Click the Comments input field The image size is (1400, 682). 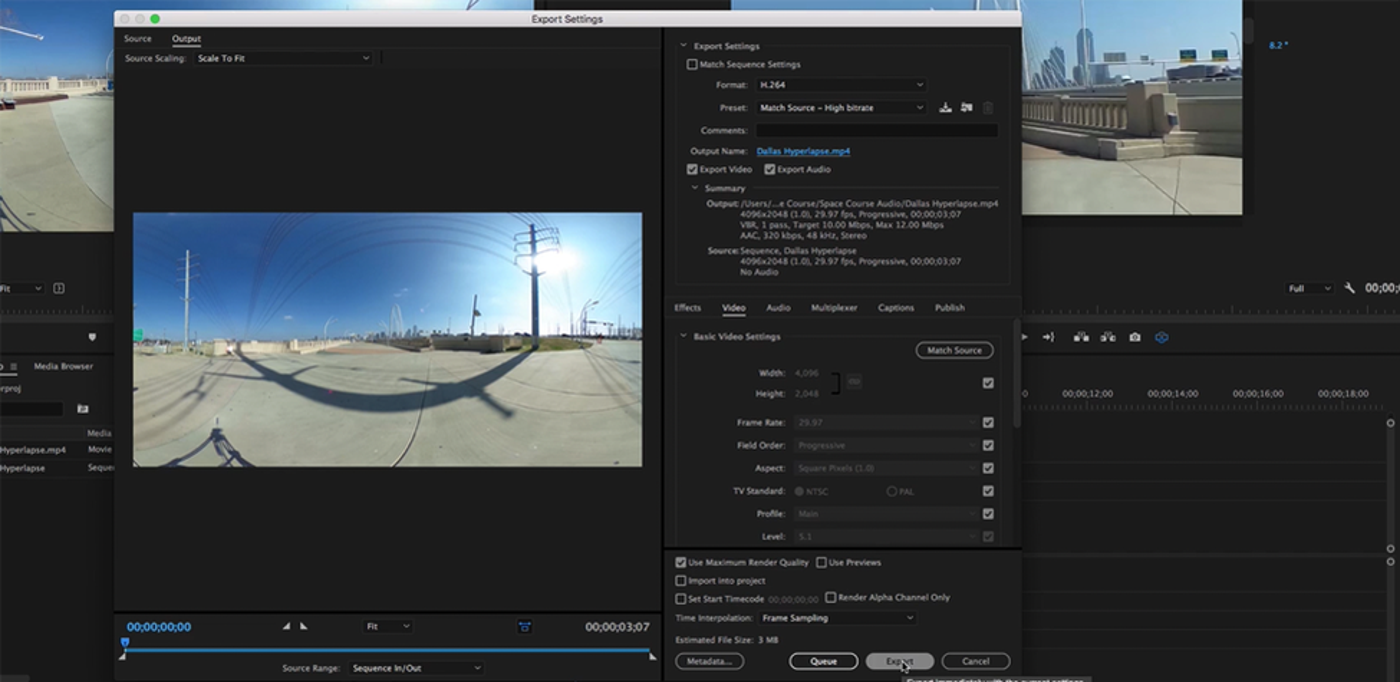[876, 131]
